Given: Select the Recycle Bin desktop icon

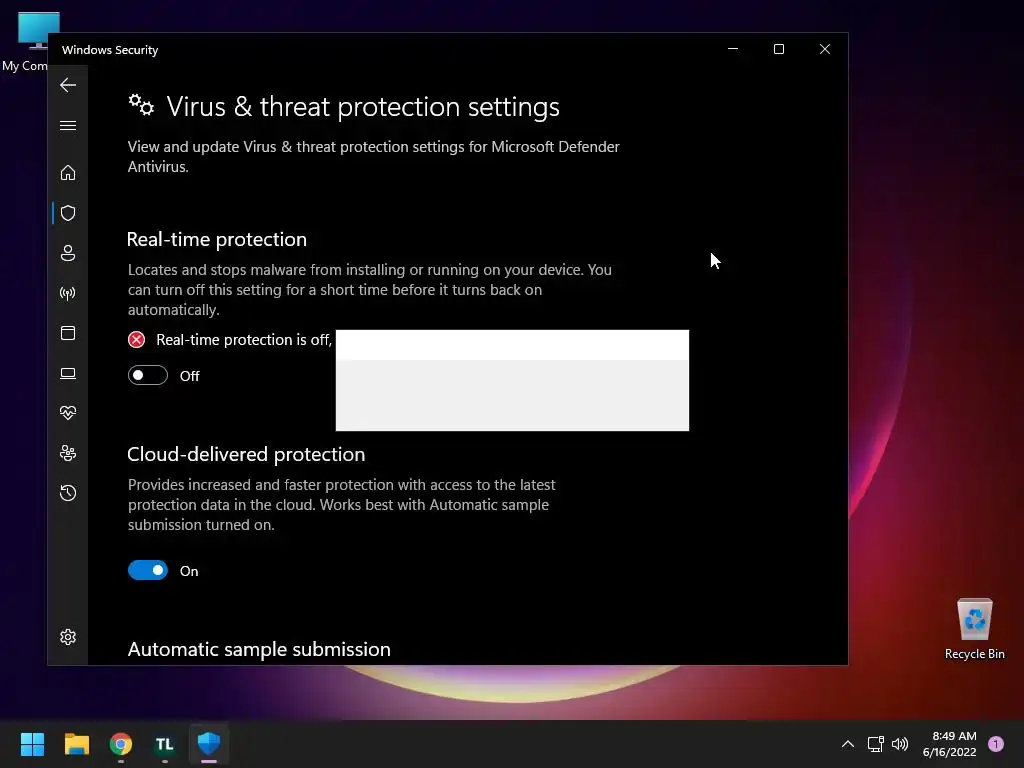Looking at the screenshot, I should [x=974, y=628].
